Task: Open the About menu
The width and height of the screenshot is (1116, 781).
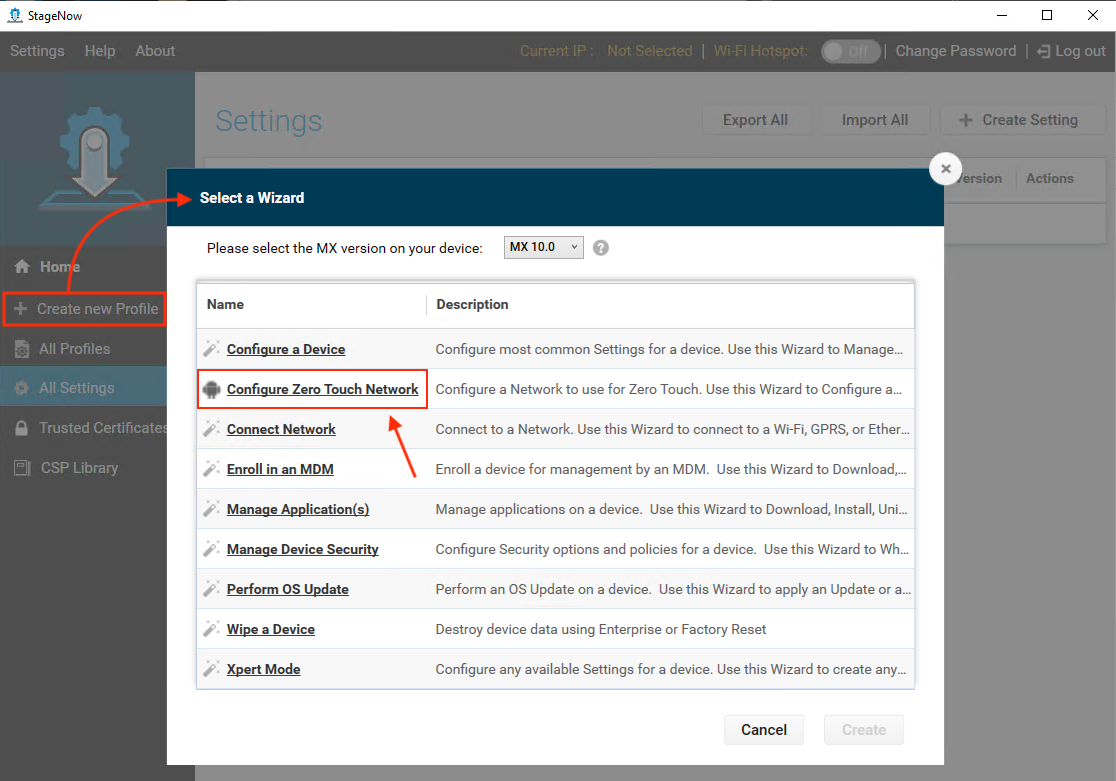Action: tap(155, 51)
